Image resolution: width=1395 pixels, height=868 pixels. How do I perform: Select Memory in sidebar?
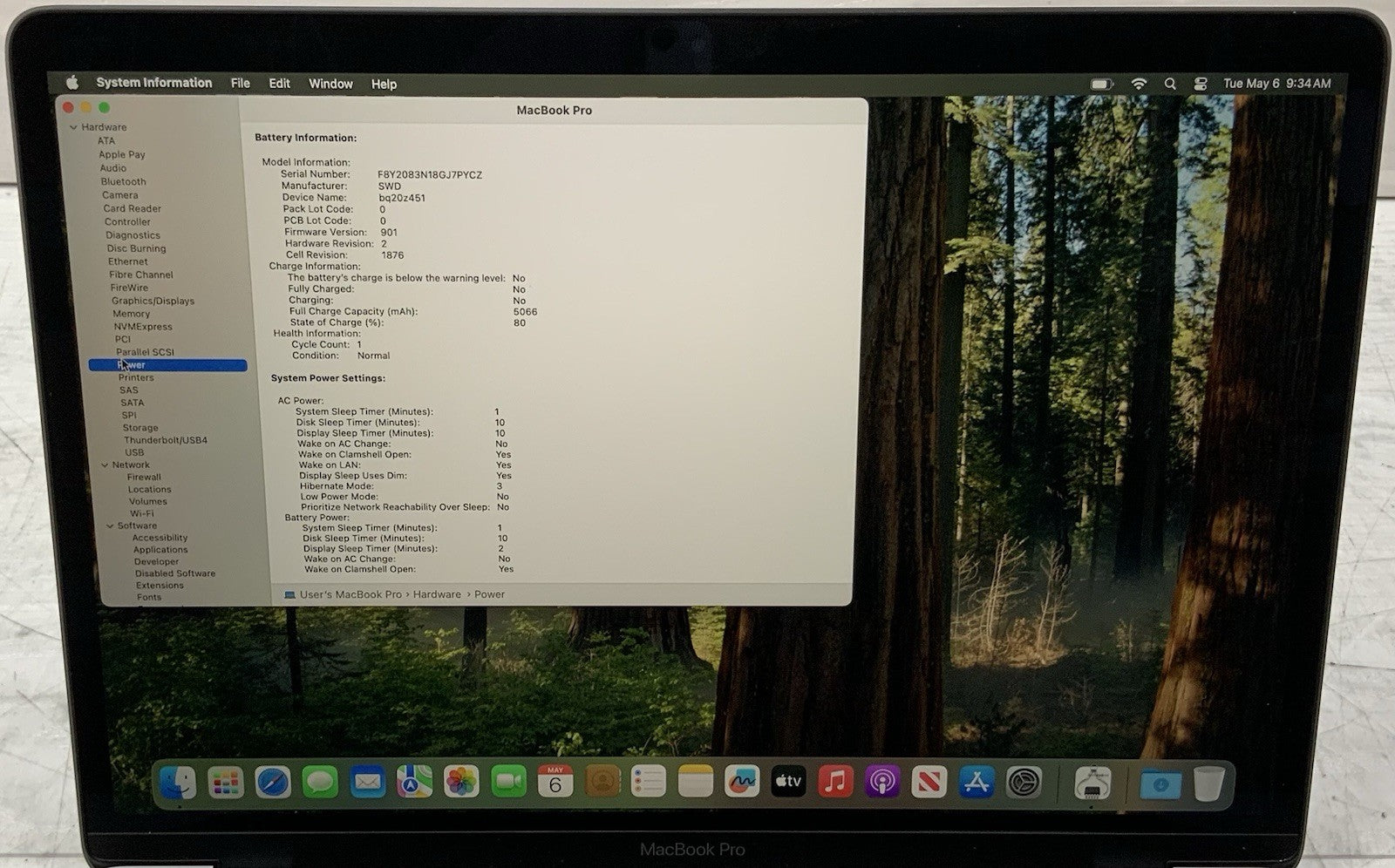click(x=131, y=314)
